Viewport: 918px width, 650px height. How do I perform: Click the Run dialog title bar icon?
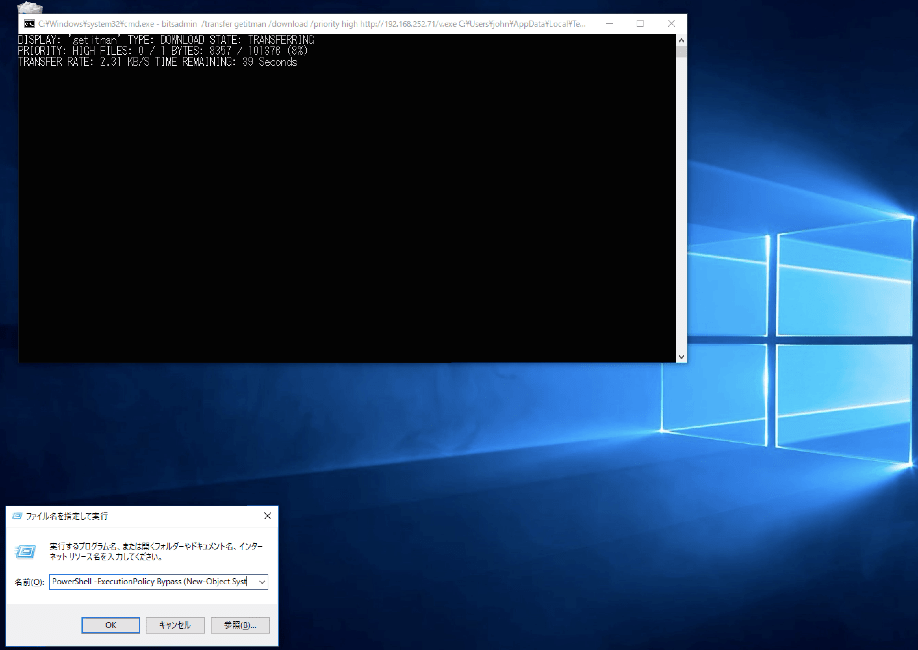(x=16, y=516)
